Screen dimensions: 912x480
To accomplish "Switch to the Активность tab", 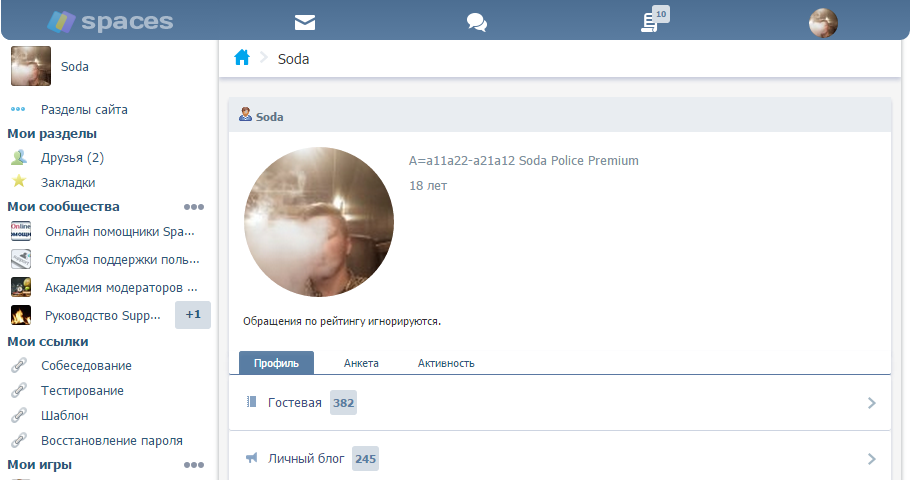I will pos(446,363).
